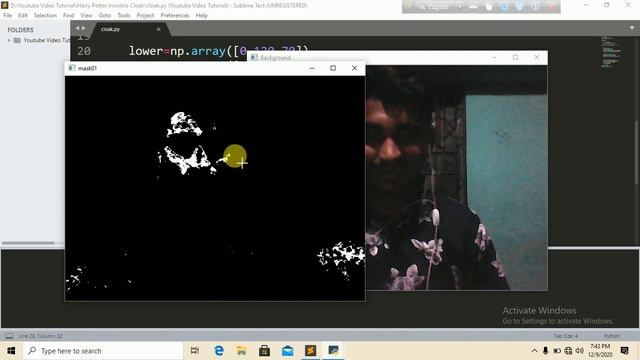Click the Background window title icon
Screen dimensions: 640x360
click(254, 58)
